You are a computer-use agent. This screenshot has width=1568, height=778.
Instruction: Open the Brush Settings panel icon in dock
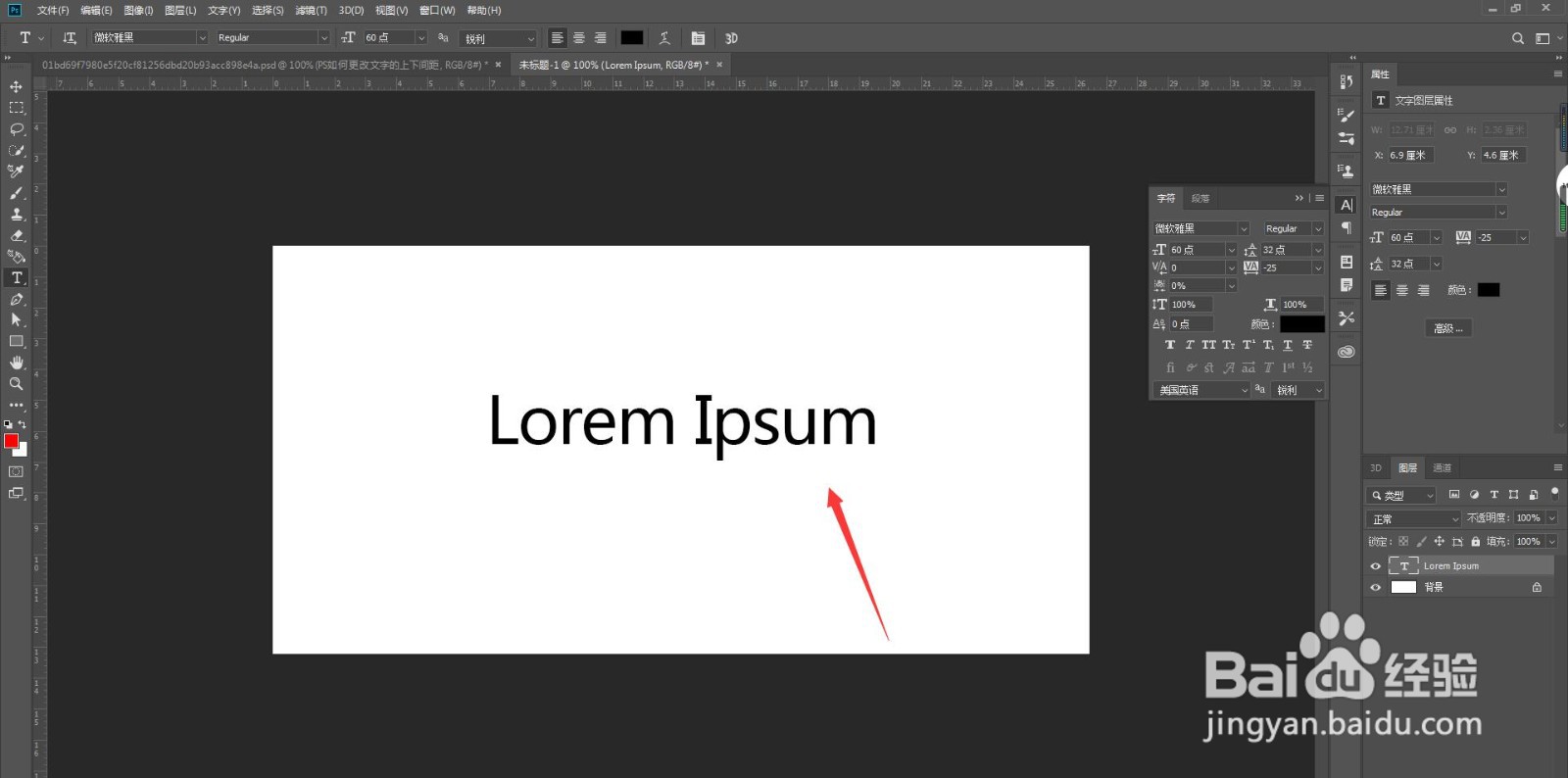(x=1347, y=116)
